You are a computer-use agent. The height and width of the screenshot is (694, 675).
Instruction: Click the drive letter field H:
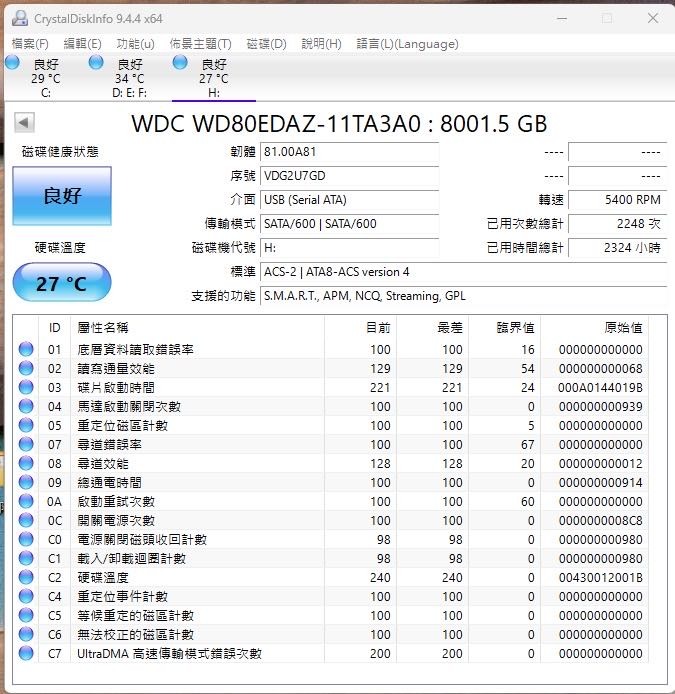tap(350, 247)
